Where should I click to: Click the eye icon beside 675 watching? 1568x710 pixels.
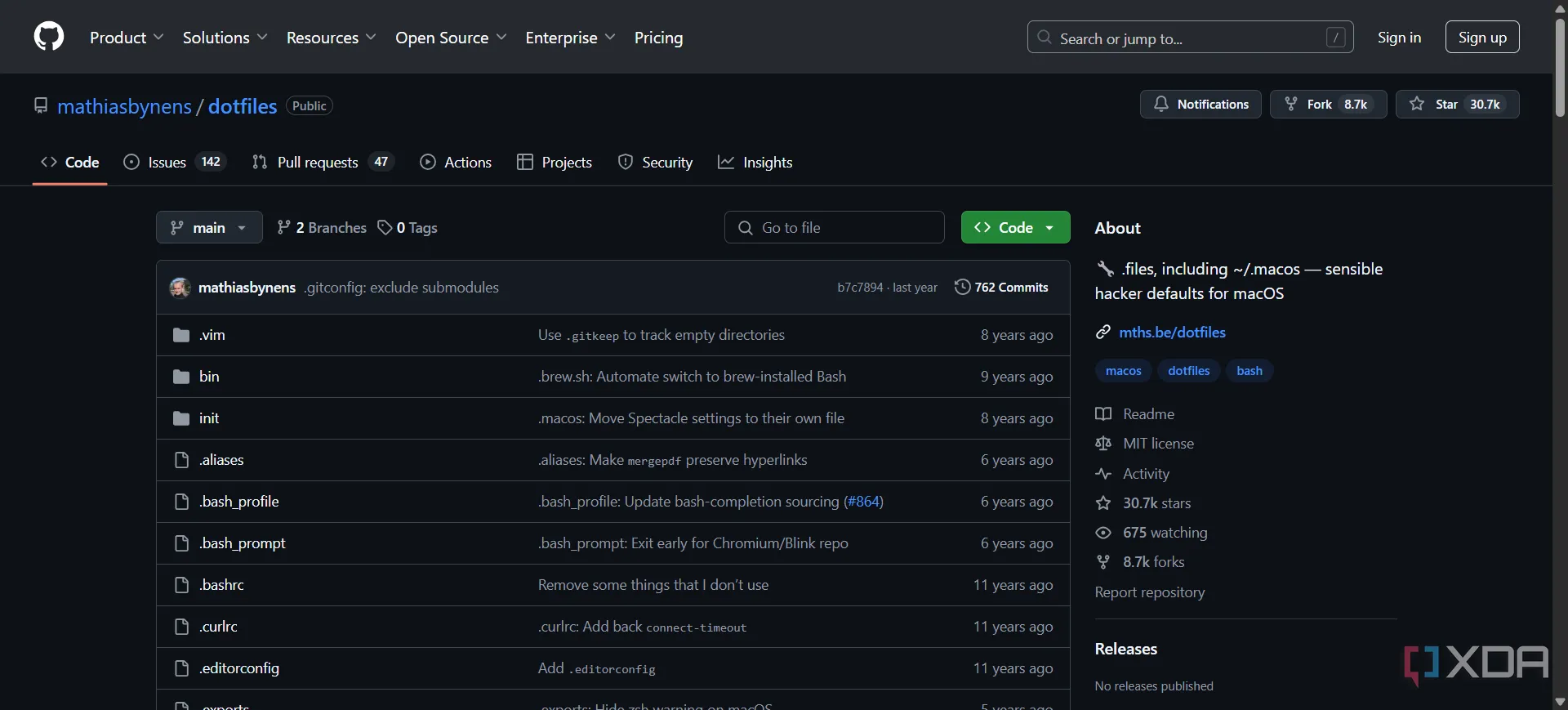1103,533
